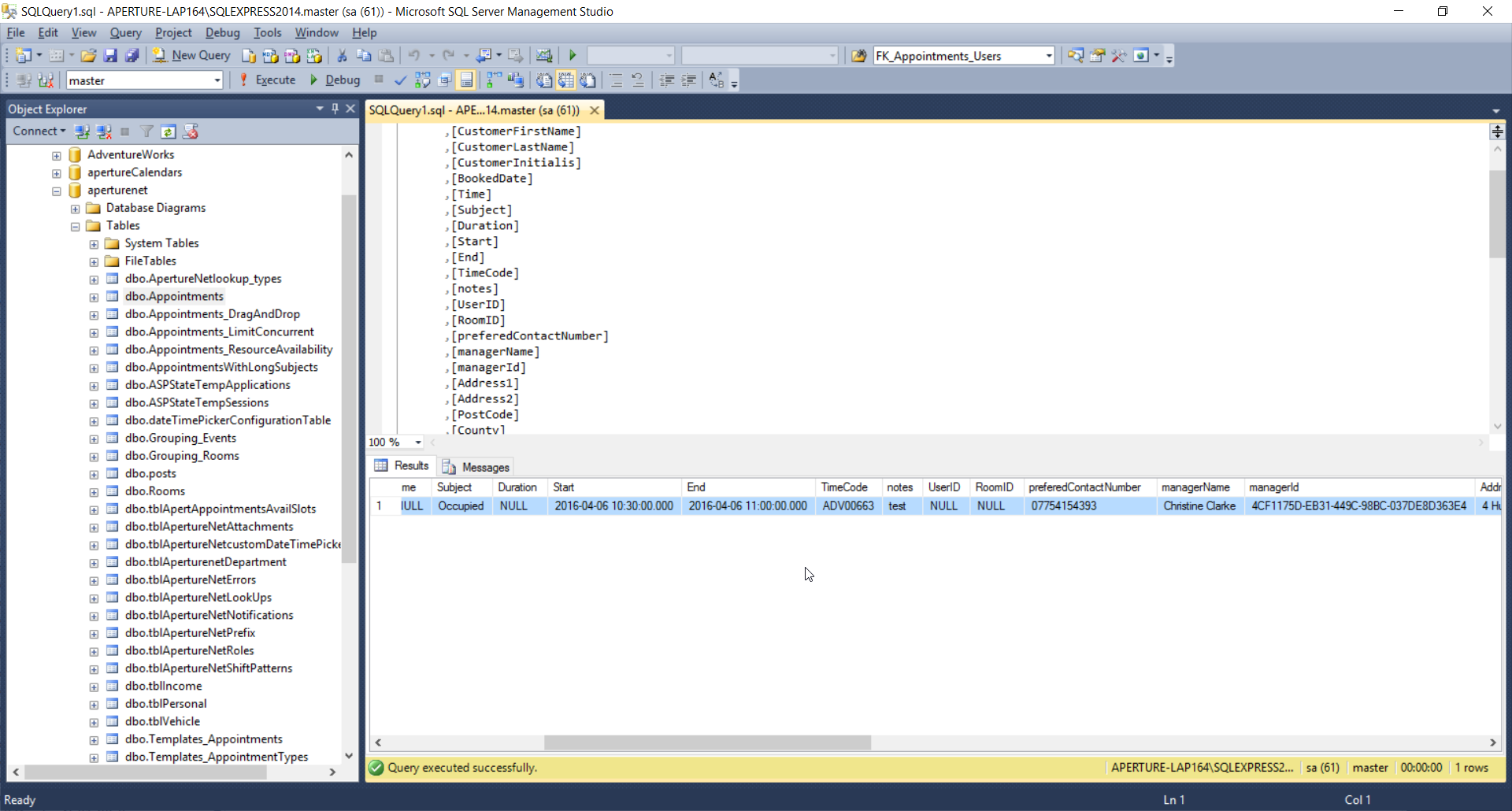
Task: Click the Parse query checkmark icon
Action: pyautogui.click(x=400, y=80)
